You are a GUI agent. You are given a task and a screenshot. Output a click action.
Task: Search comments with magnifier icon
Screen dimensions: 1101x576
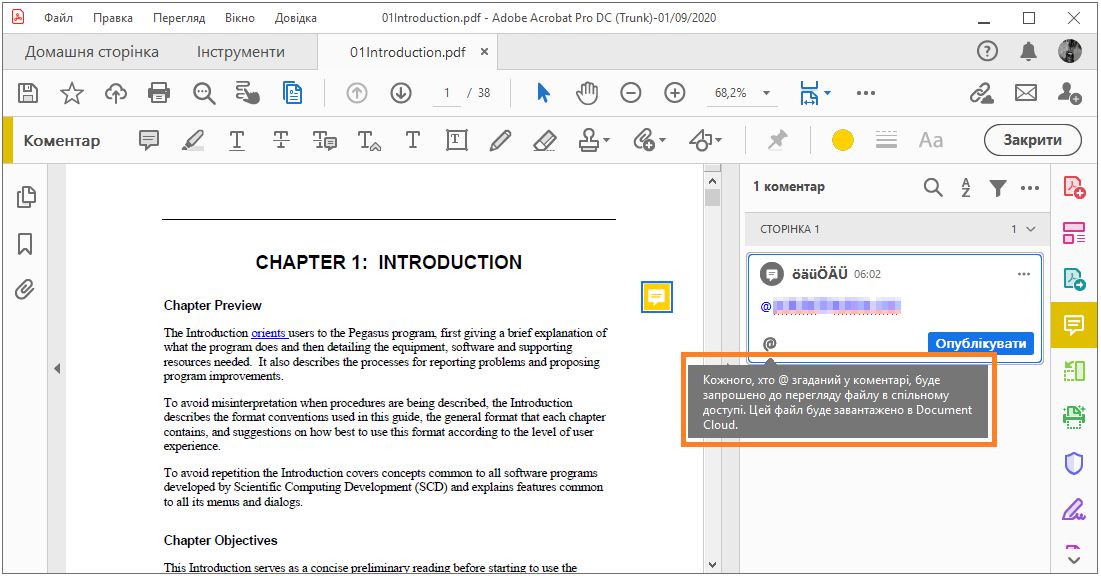point(932,188)
